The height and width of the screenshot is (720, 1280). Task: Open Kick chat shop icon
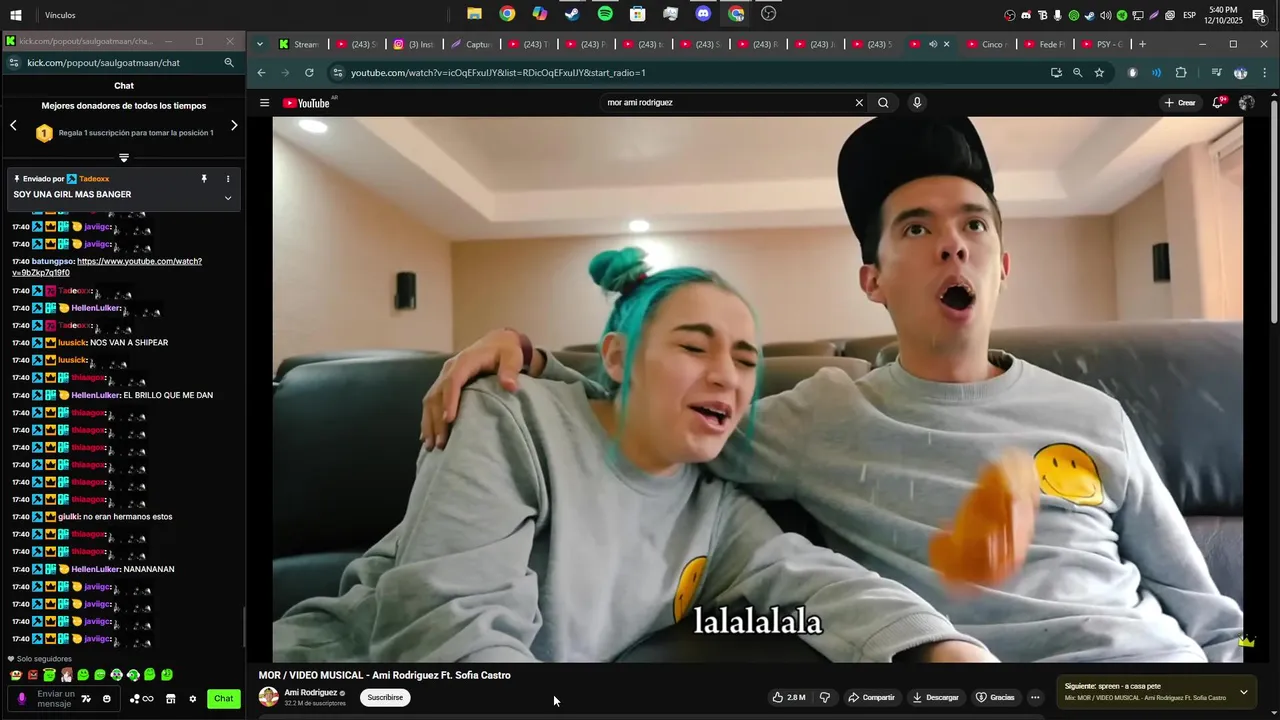[170, 699]
